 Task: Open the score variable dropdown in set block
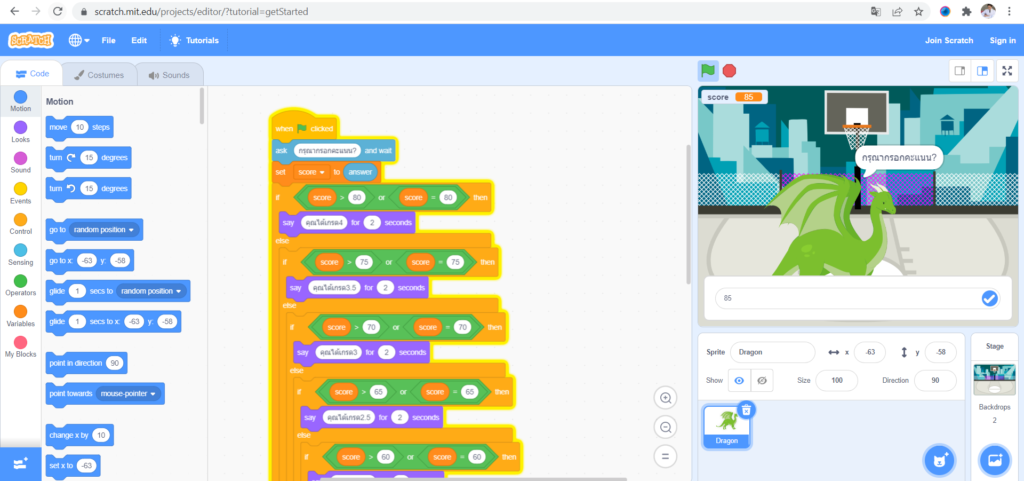pyautogui.click(x=312, y=172)
